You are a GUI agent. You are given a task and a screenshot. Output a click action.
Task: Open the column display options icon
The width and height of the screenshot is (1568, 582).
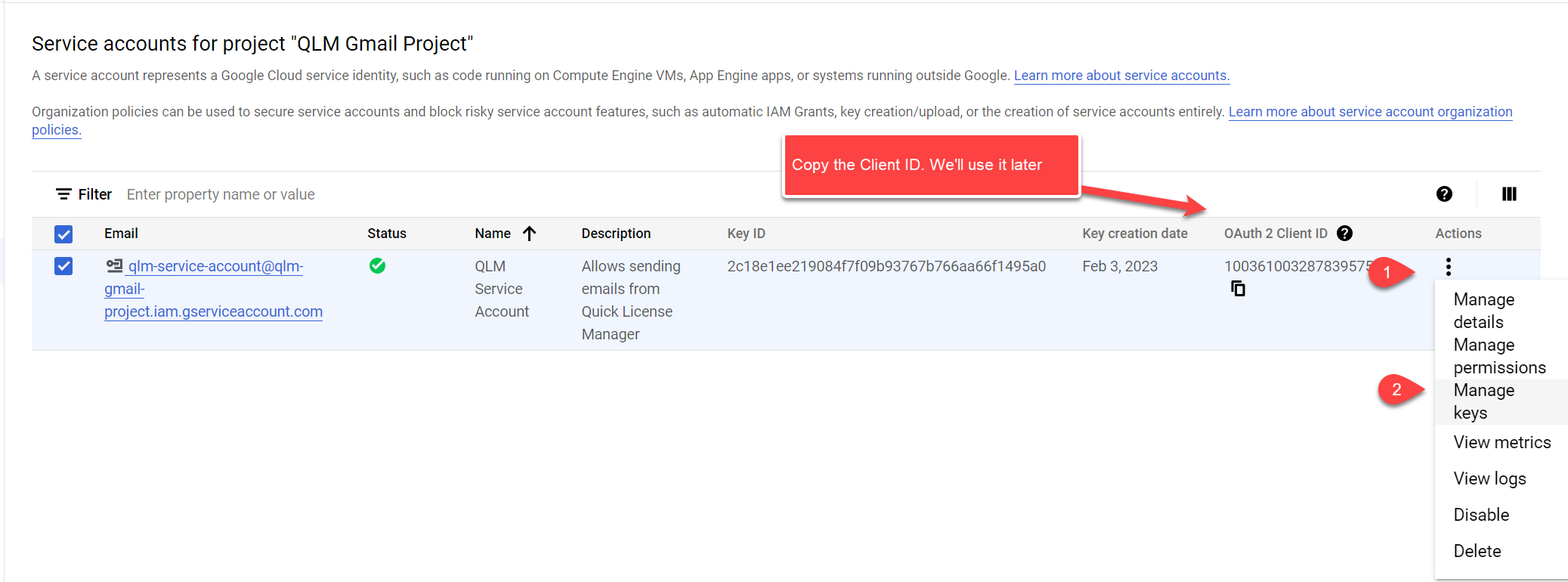tap(1509, 194)
